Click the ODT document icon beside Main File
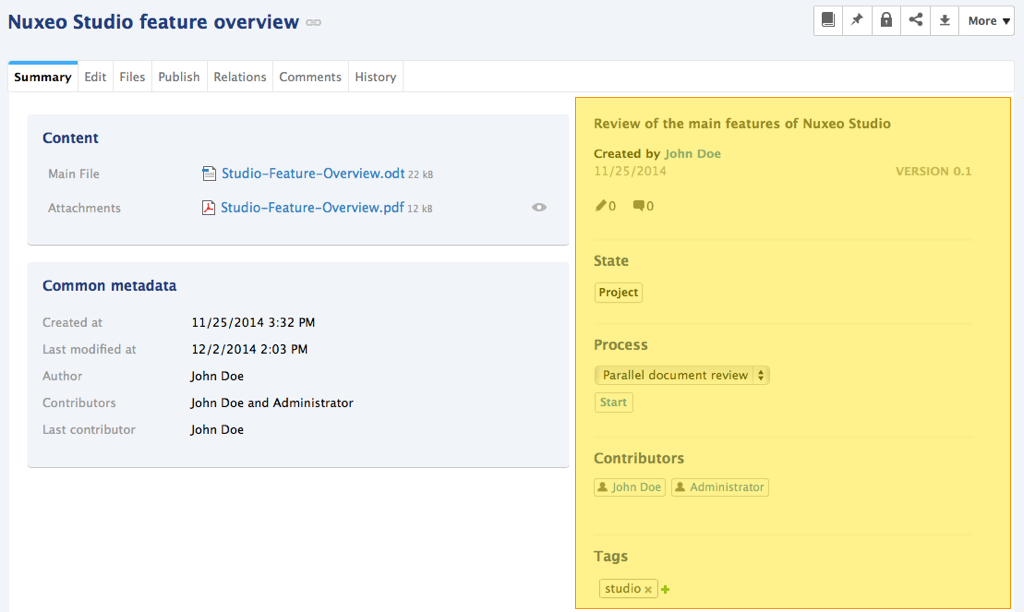The image size is (1024, 612). pyautogui.click(x=209, y=173)
